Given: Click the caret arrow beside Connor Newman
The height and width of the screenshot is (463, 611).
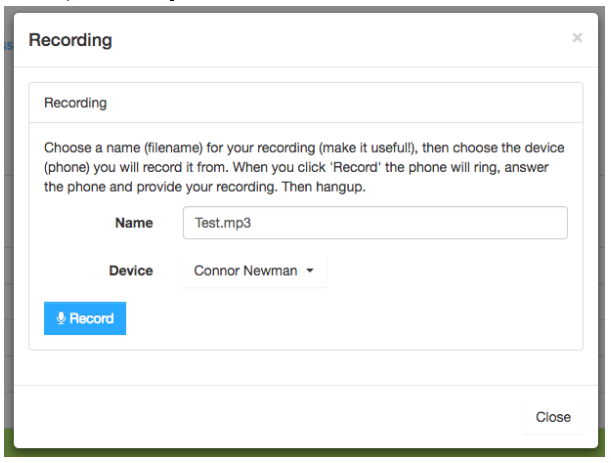Looking at the screenshot, I should (310, 270).
